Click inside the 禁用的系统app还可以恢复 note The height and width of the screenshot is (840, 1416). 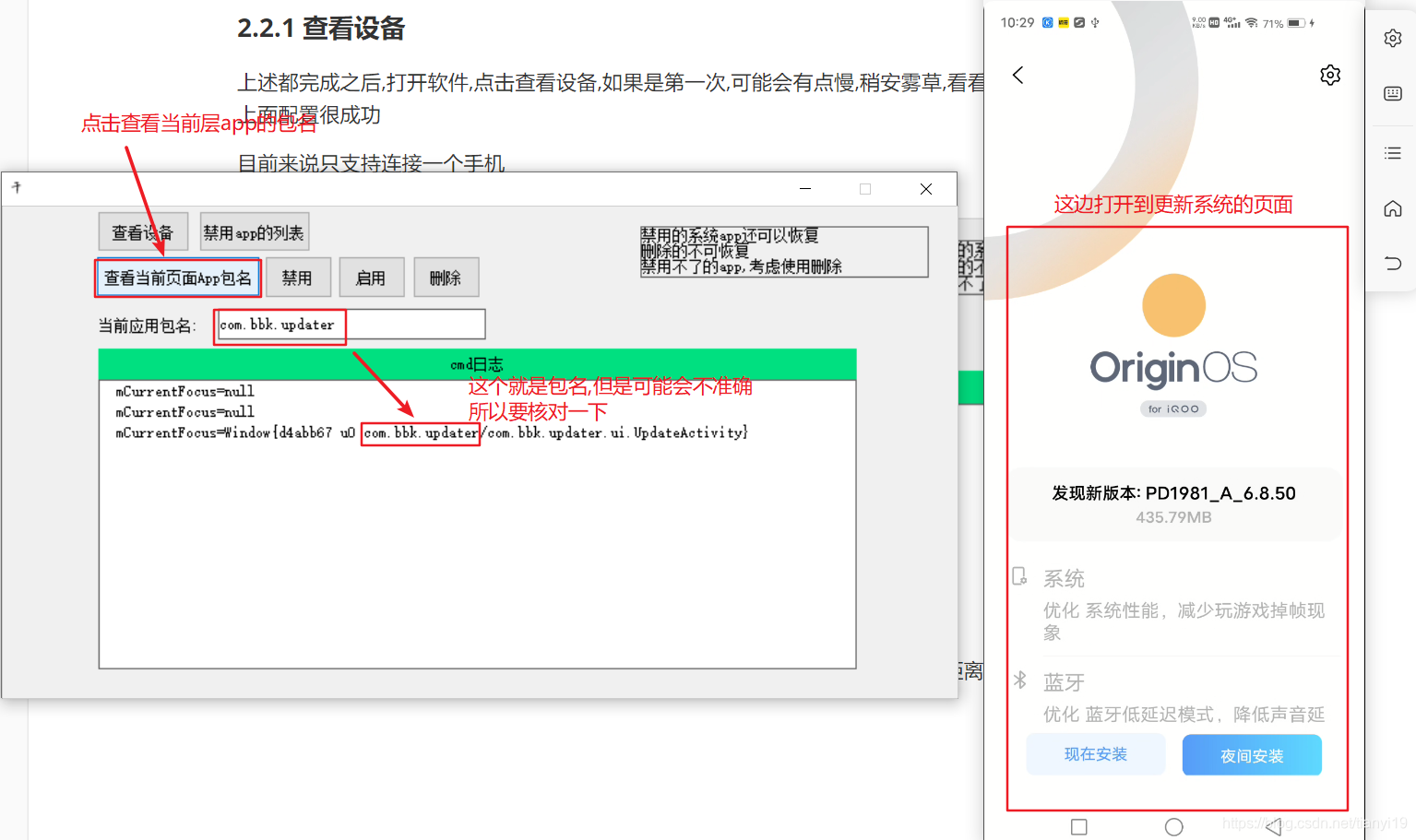[x=784, y=252]
